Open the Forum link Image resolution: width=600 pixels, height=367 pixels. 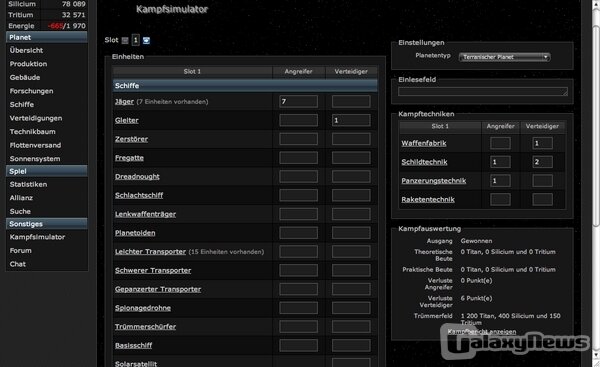[x=21, y=251]
